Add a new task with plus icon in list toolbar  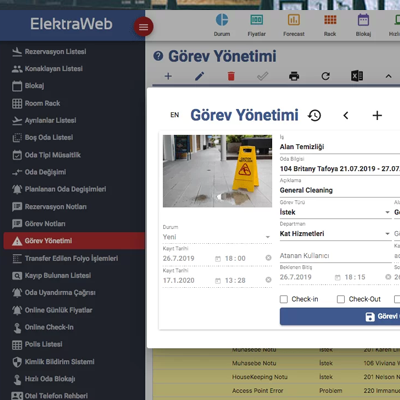coord(168,76)
